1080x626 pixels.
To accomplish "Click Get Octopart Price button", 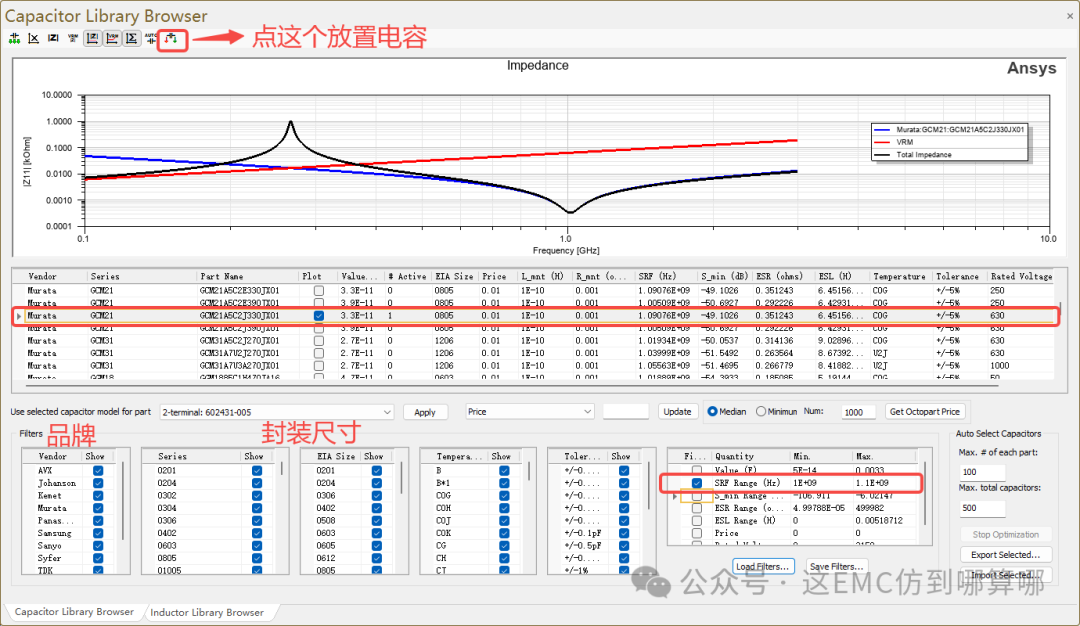I will point(924,411).
